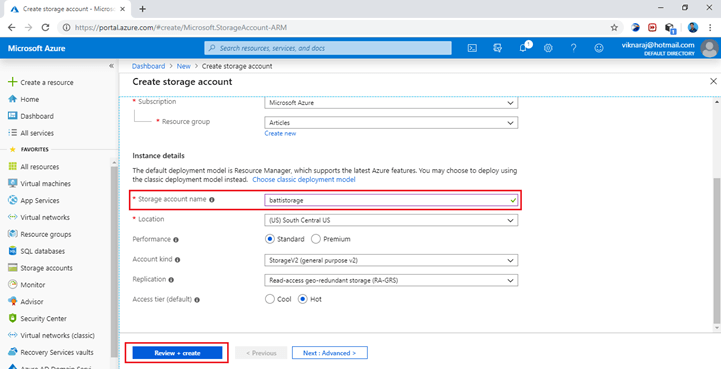Open the Resource group dropdown
Image resolution: width=721 pixels, height=369 pixels.
391,123
